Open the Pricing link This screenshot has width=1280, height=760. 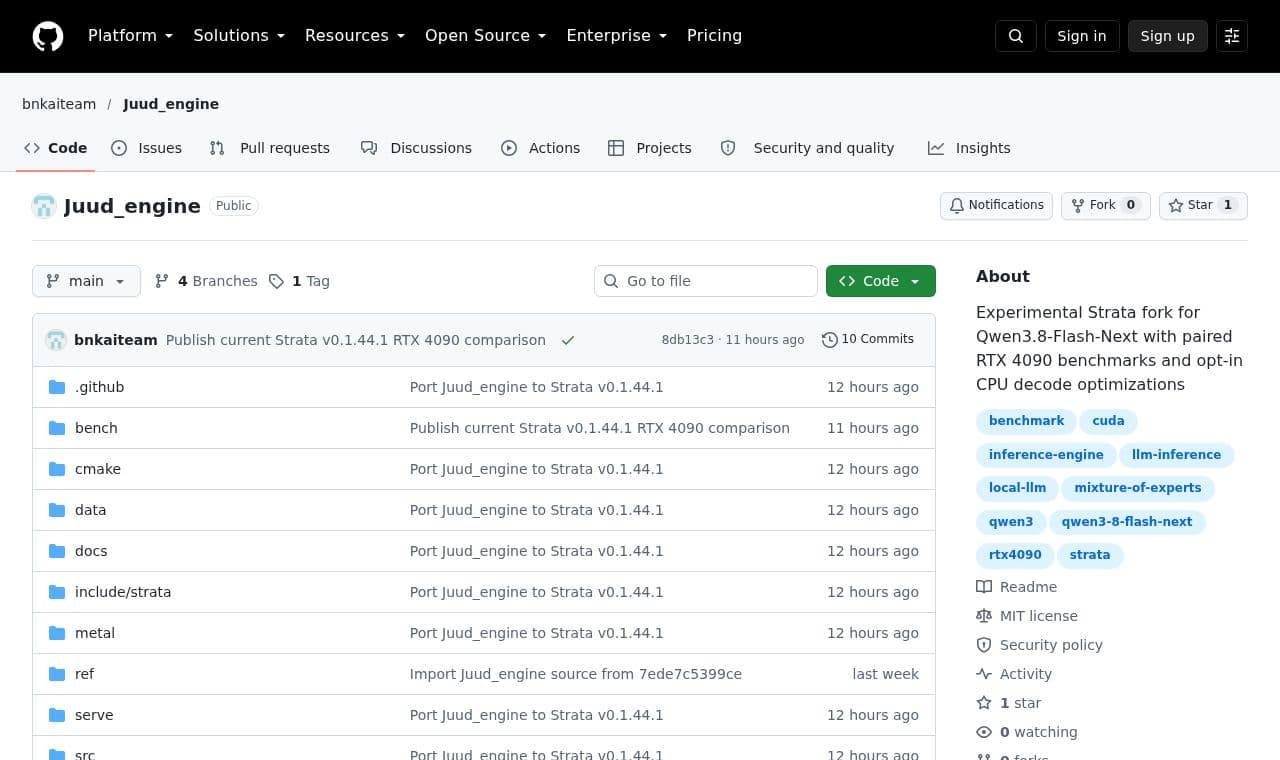coord(714,36)
